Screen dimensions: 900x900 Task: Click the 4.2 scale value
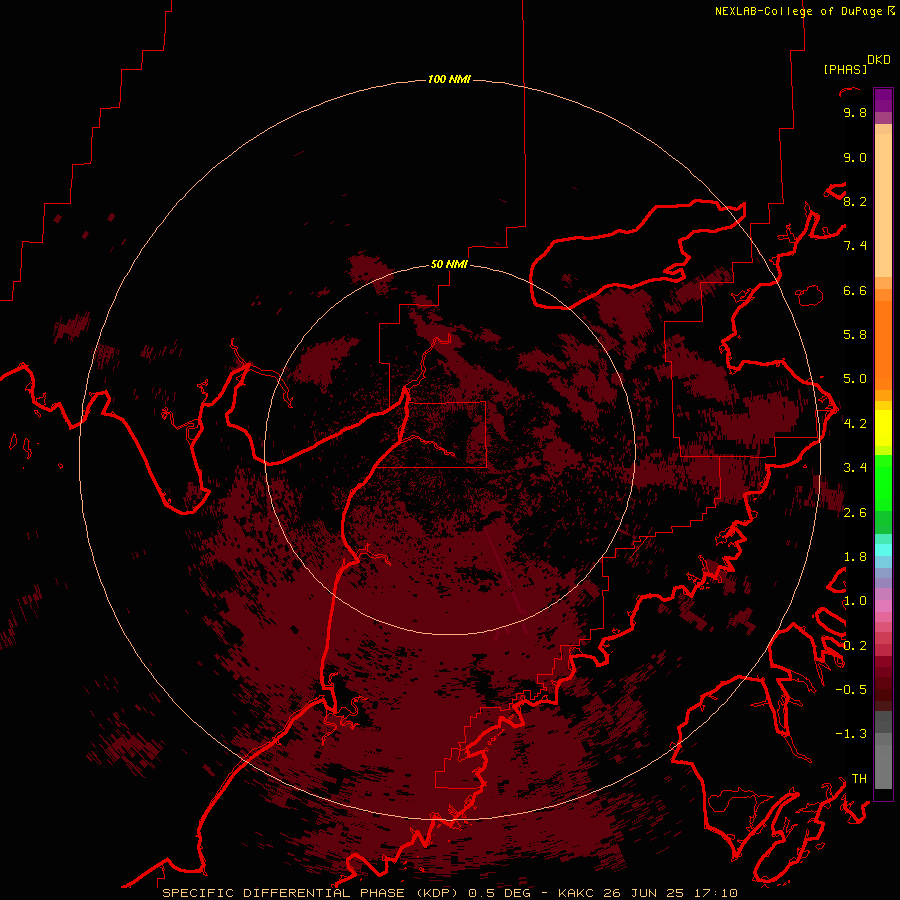(855, 424)
